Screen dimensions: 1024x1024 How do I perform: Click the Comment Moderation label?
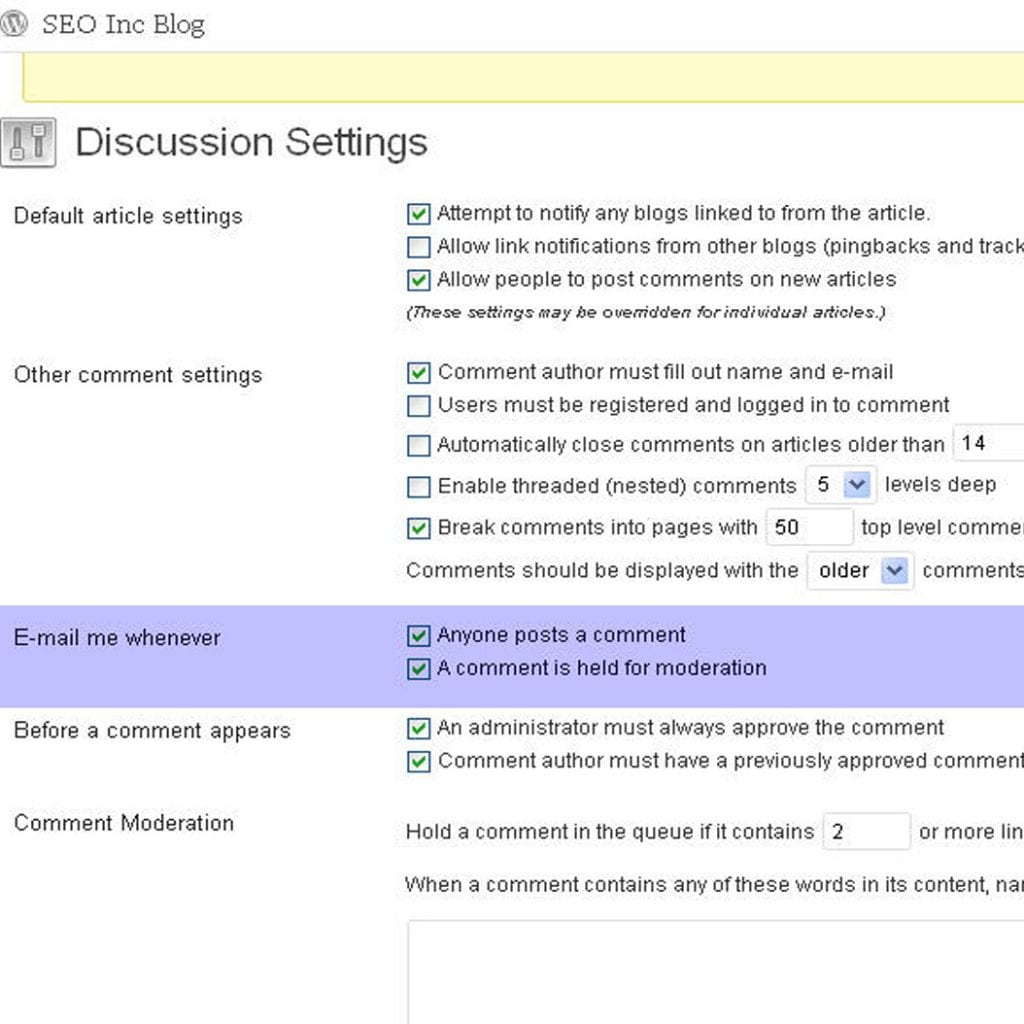click(123, 823)
